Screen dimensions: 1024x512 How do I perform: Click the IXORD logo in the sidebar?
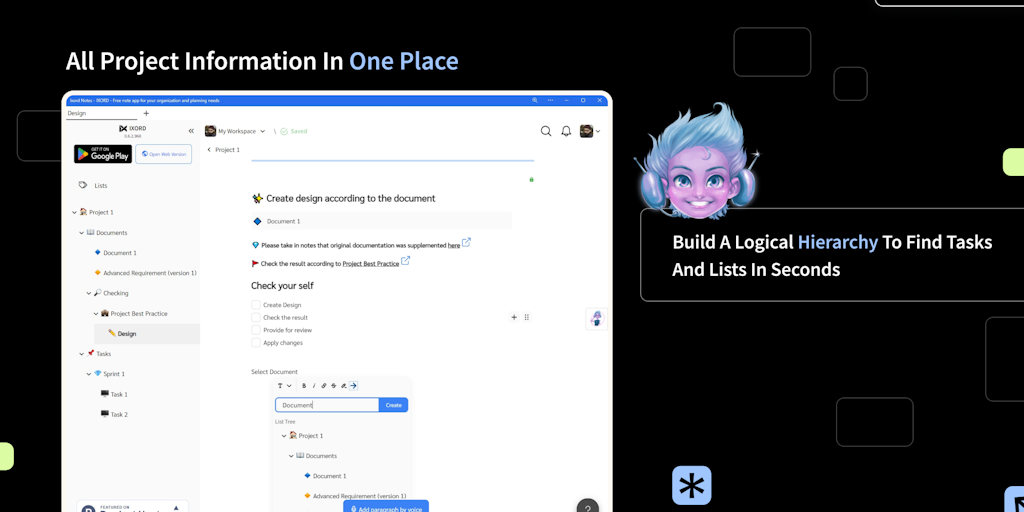click(133, 129)
